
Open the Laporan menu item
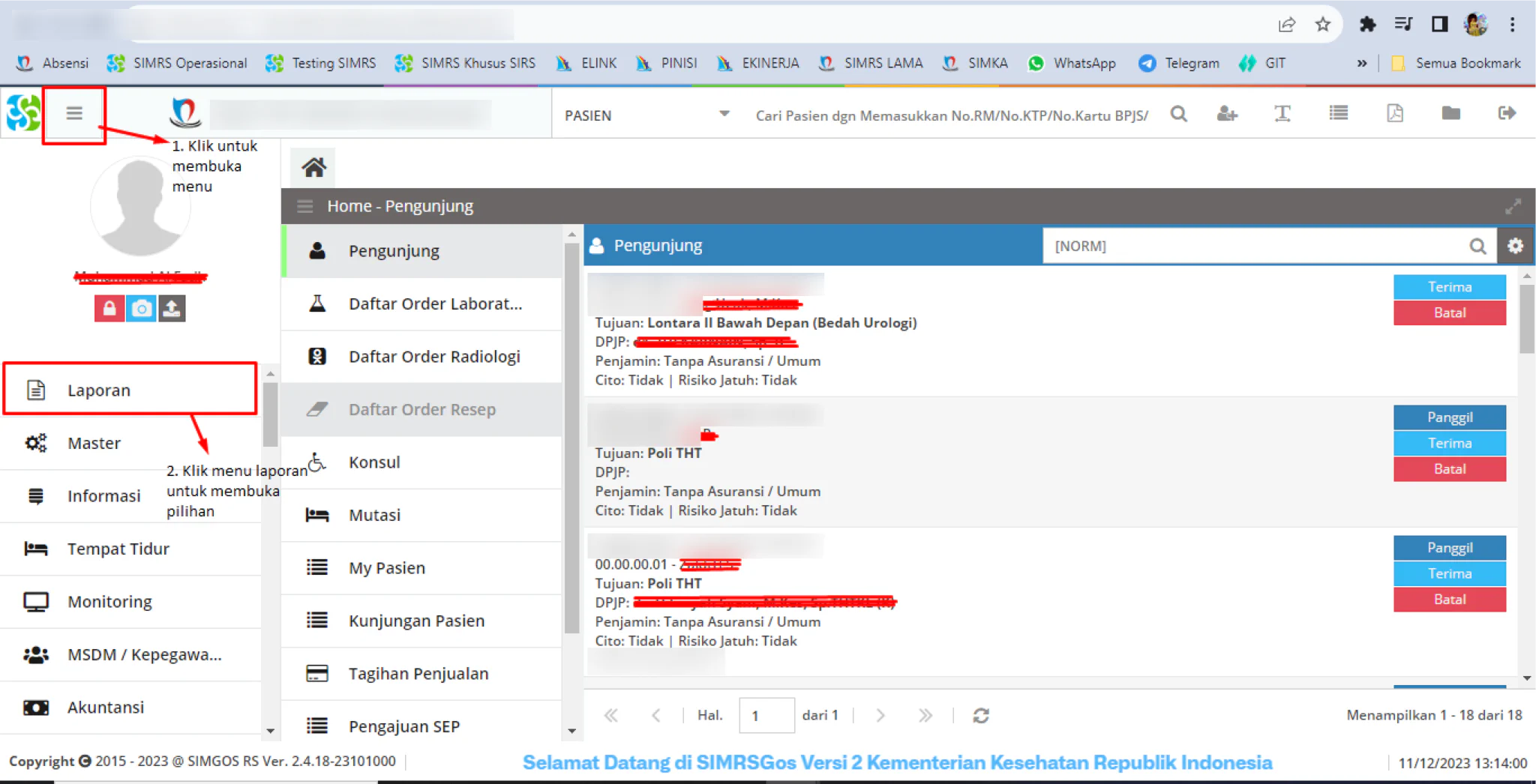point(131,390)
